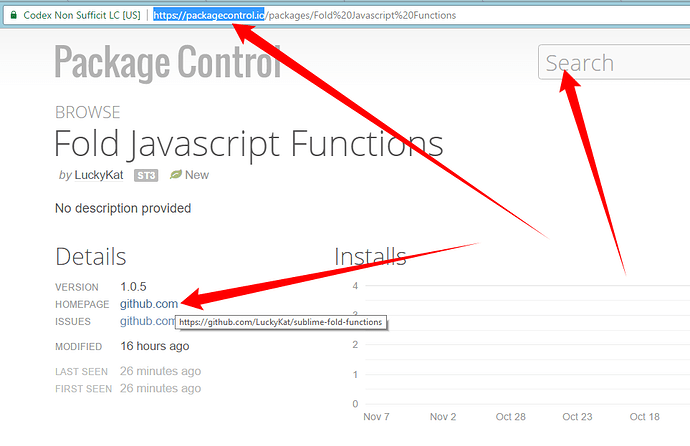This screenshot has height=446, width=690.
Task: Open the LuckyKat author link
Action: pos(106,175)
